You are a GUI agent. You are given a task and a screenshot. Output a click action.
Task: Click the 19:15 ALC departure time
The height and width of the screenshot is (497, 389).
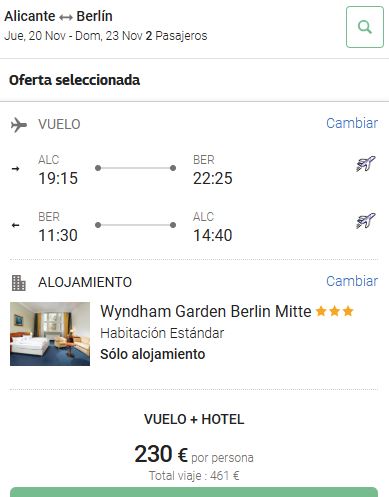[x=58, y=178]
